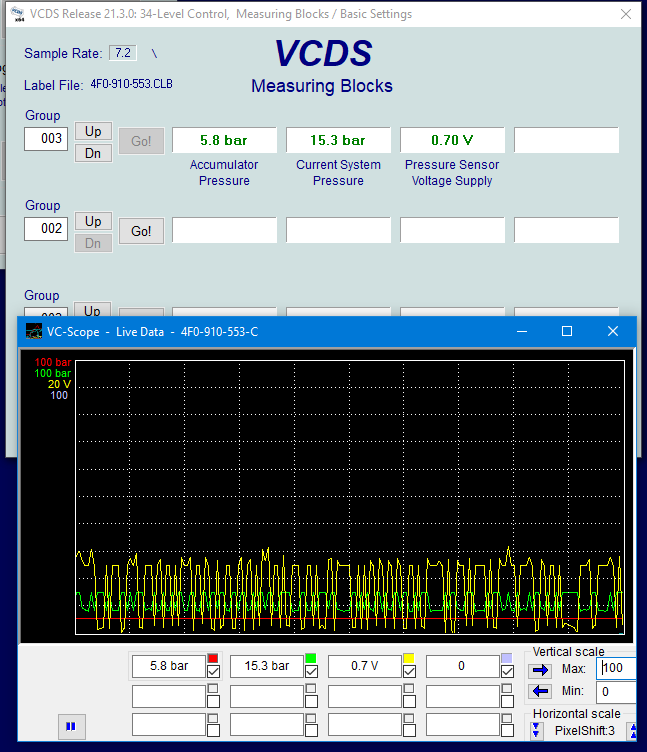Increase horizontal PixelShift with up arrow

634,730
